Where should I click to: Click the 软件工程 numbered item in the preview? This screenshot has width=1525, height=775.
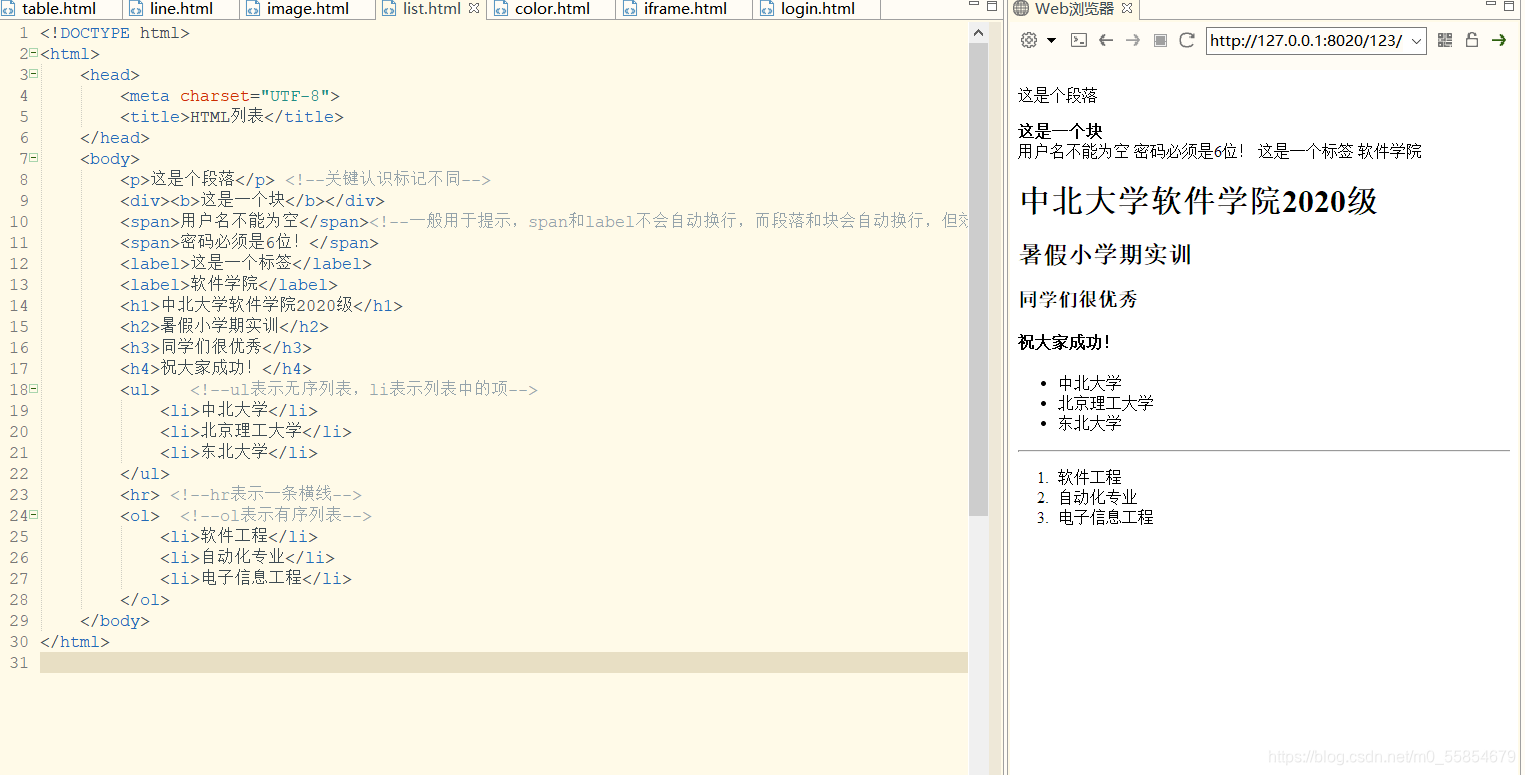pyautogui.click(x=1090, y=477)
